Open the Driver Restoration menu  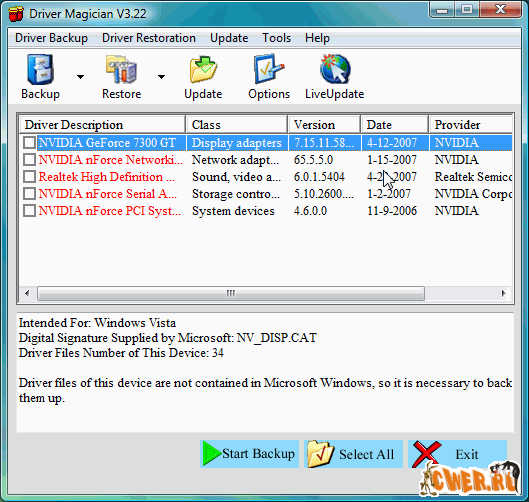149,38
